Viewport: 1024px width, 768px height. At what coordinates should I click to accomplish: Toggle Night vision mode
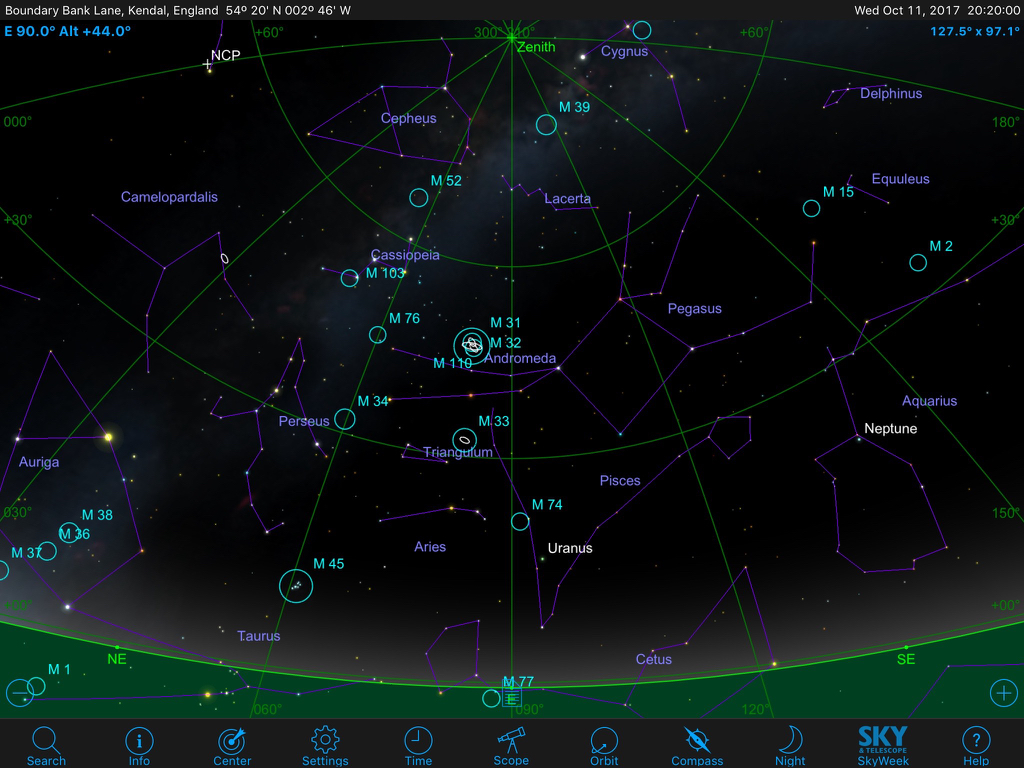point(790,745)
